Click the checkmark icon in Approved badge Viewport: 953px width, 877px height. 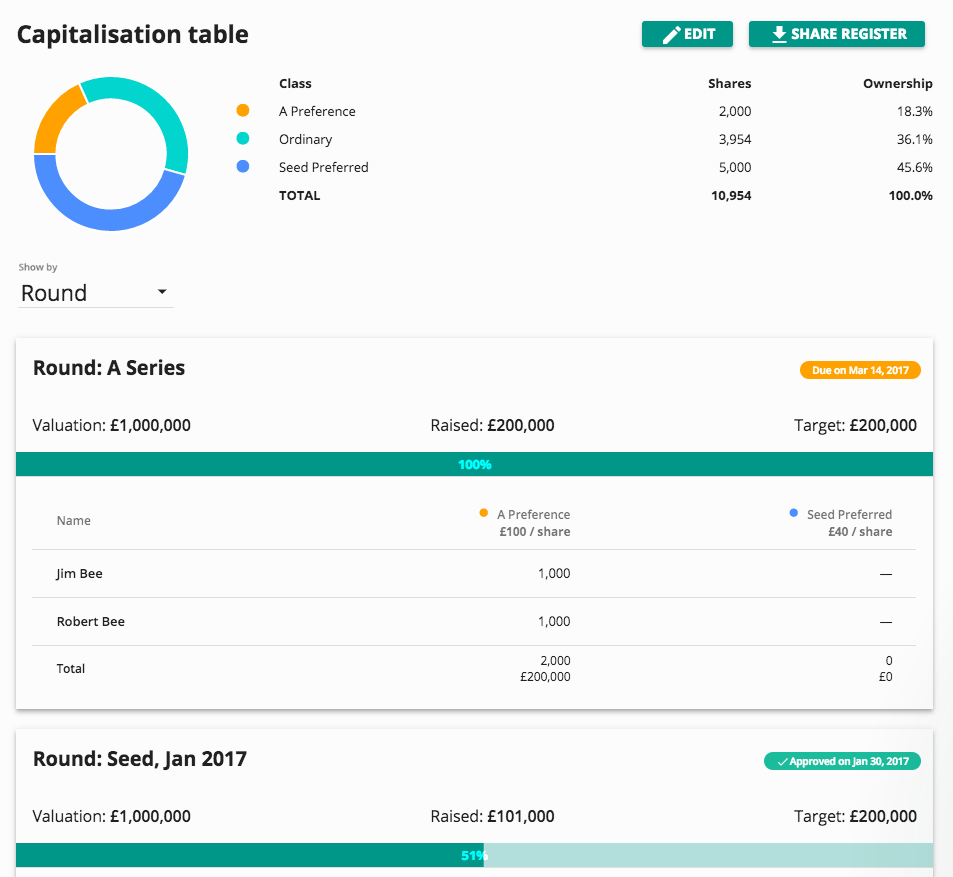point(782,762)
